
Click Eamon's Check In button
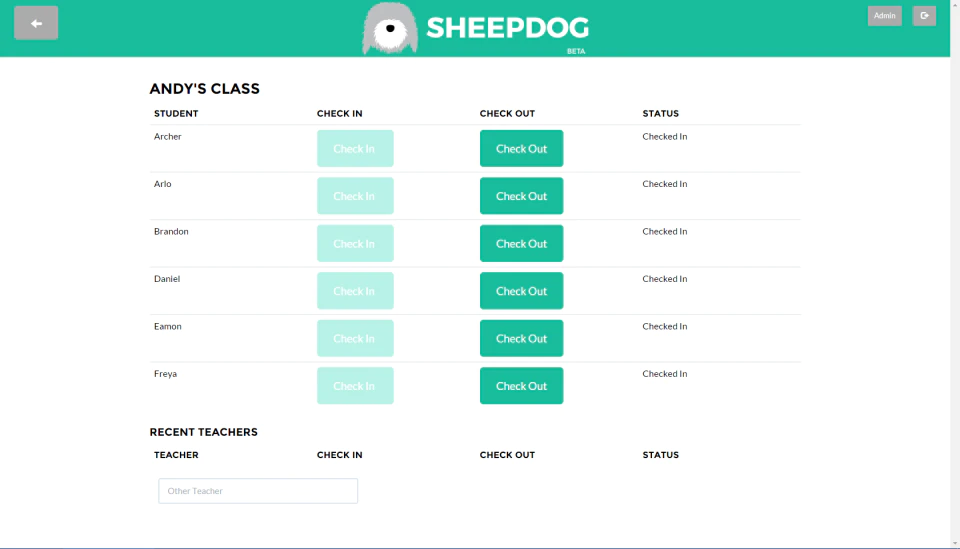click(x=355, y=338)
